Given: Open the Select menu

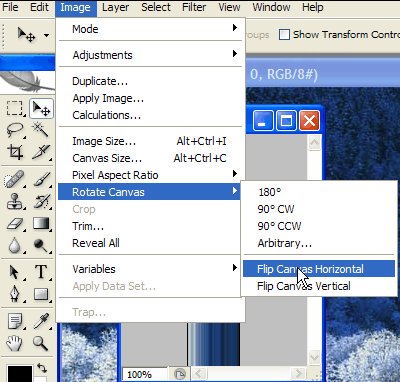Looking at the screenshot, I should click(x=156, y=7).
